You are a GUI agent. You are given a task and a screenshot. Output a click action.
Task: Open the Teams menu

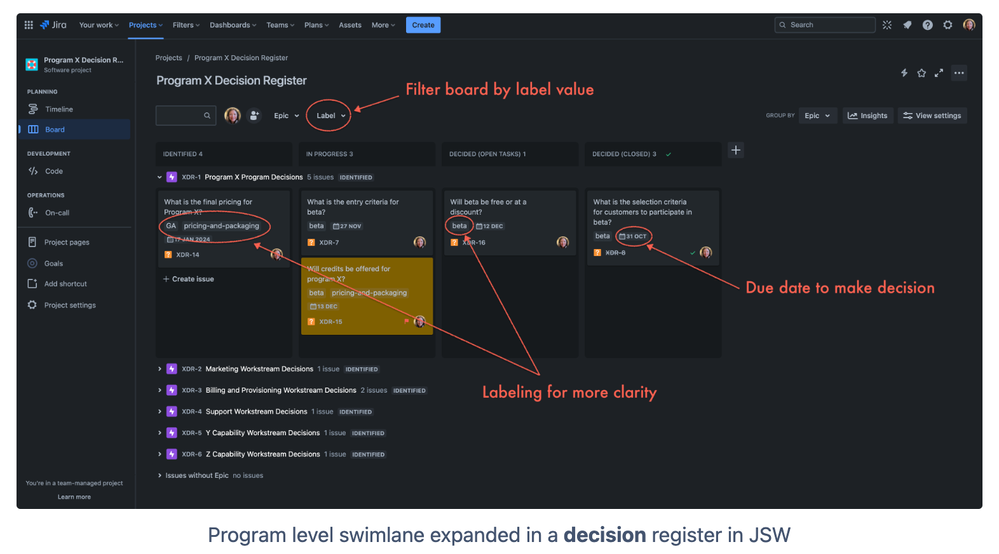pos(280,25)
